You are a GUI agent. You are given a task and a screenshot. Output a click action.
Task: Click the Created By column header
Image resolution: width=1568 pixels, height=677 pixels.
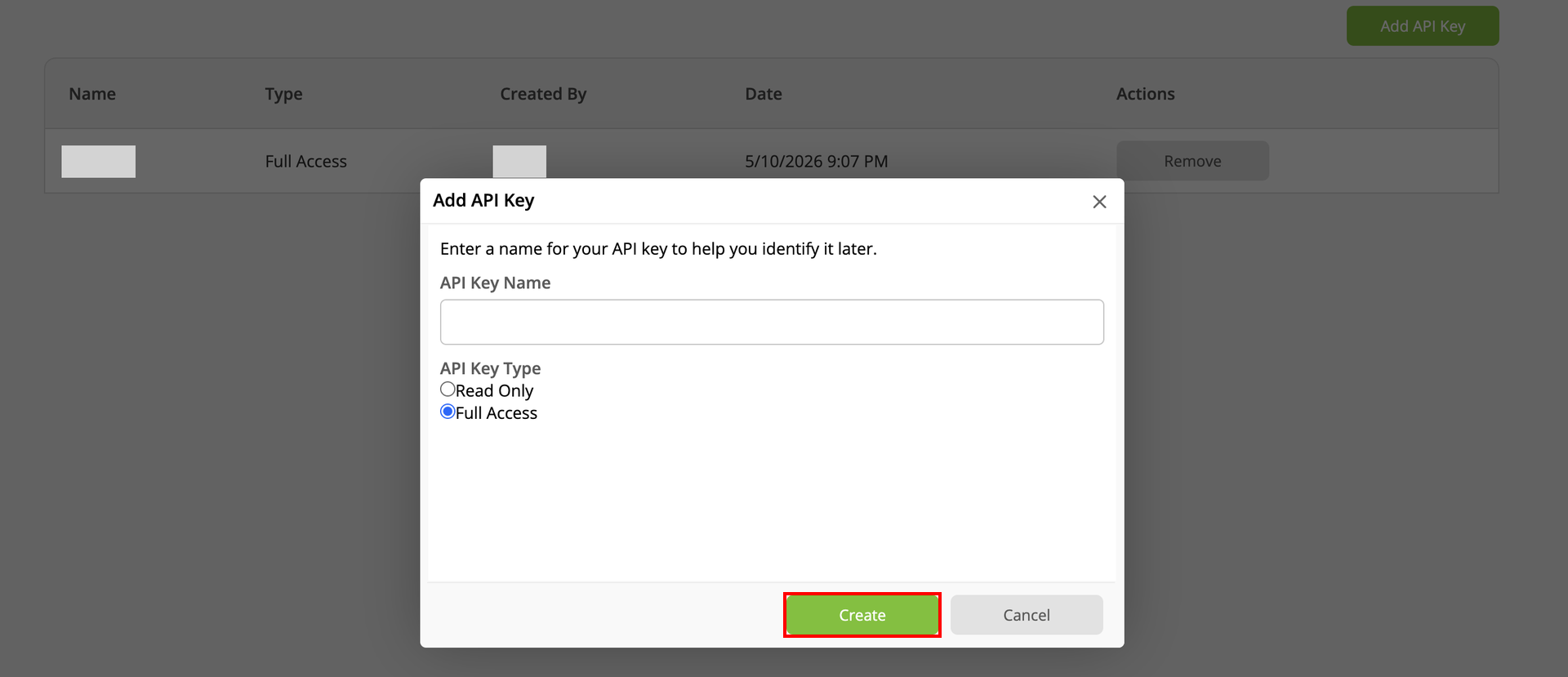(x=543, y=94)
